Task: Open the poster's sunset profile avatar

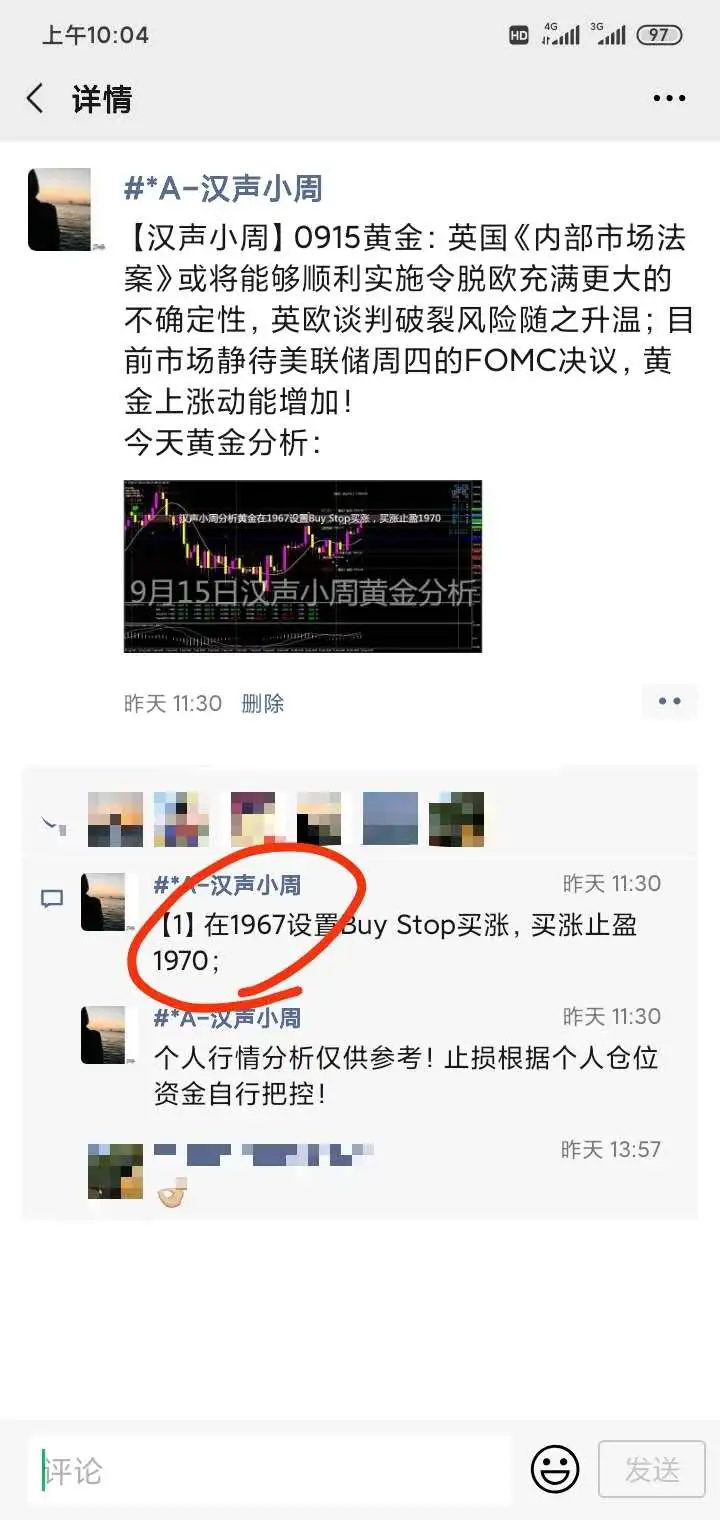Action: [59, 209]
